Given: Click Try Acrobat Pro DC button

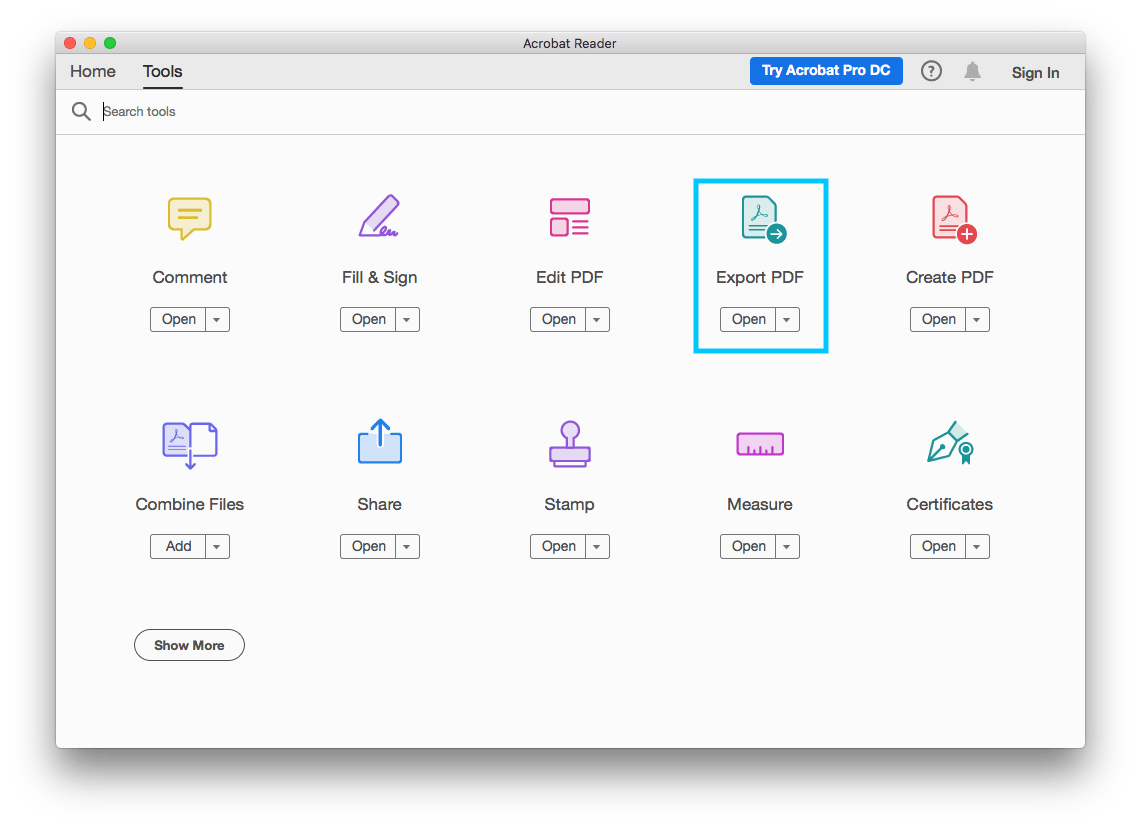Looking at the screenshot, I should click(826, 71).
